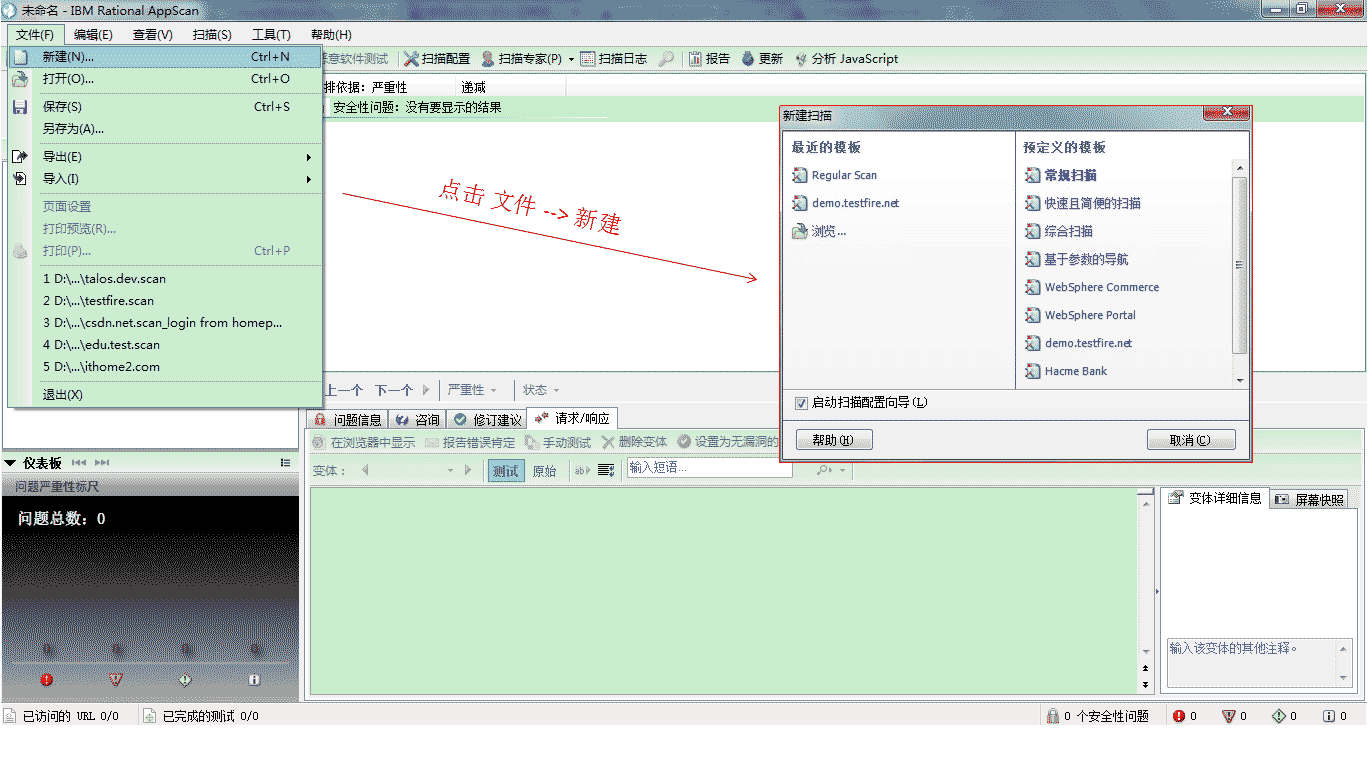Click the 删除变体 (Delete Variant) icon
The image size is (1372, 773).
point(641,441)
